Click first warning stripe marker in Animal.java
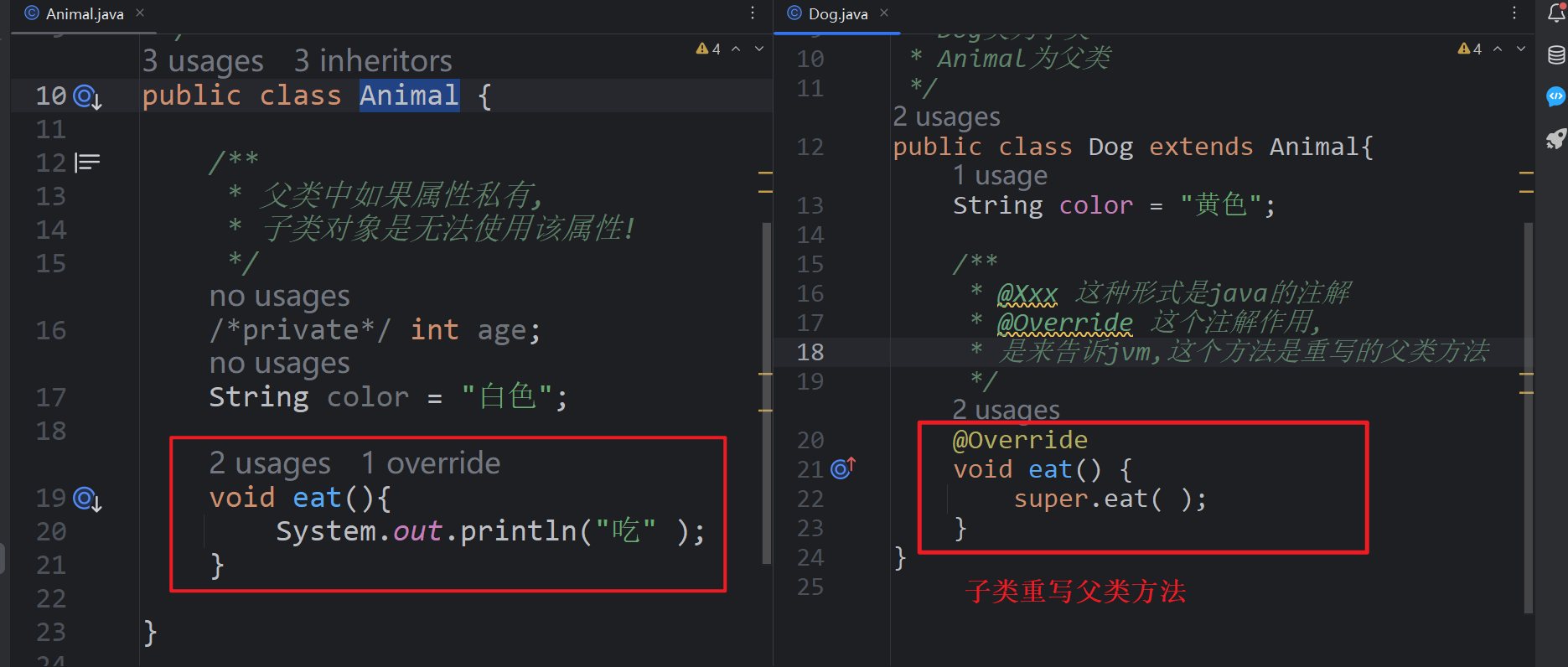The image size is (1568, 667). pyautogui.click(x=765, y=173)
